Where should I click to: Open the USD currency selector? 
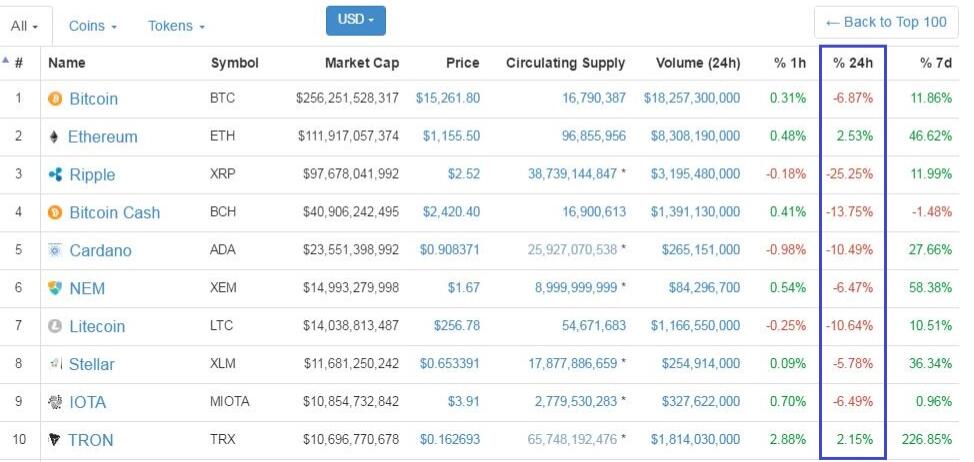[x=355, y=20]
